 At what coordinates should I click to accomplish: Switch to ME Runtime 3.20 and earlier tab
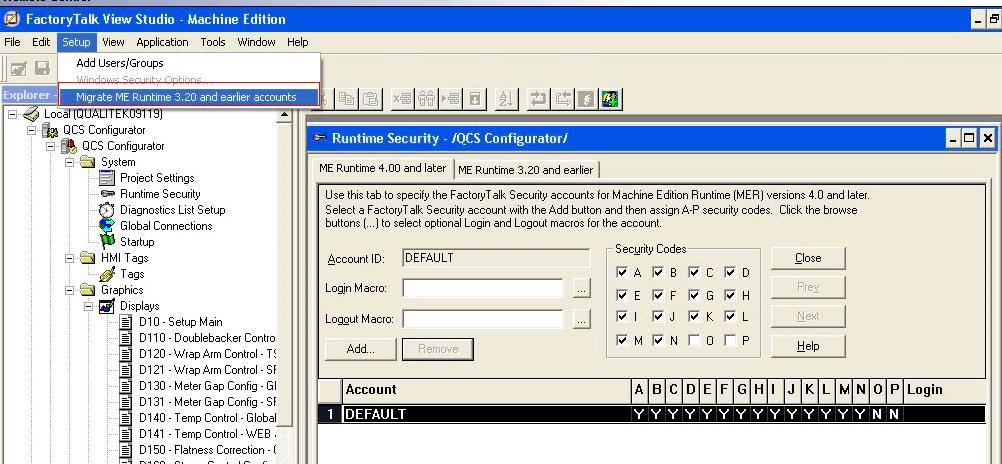526,169
